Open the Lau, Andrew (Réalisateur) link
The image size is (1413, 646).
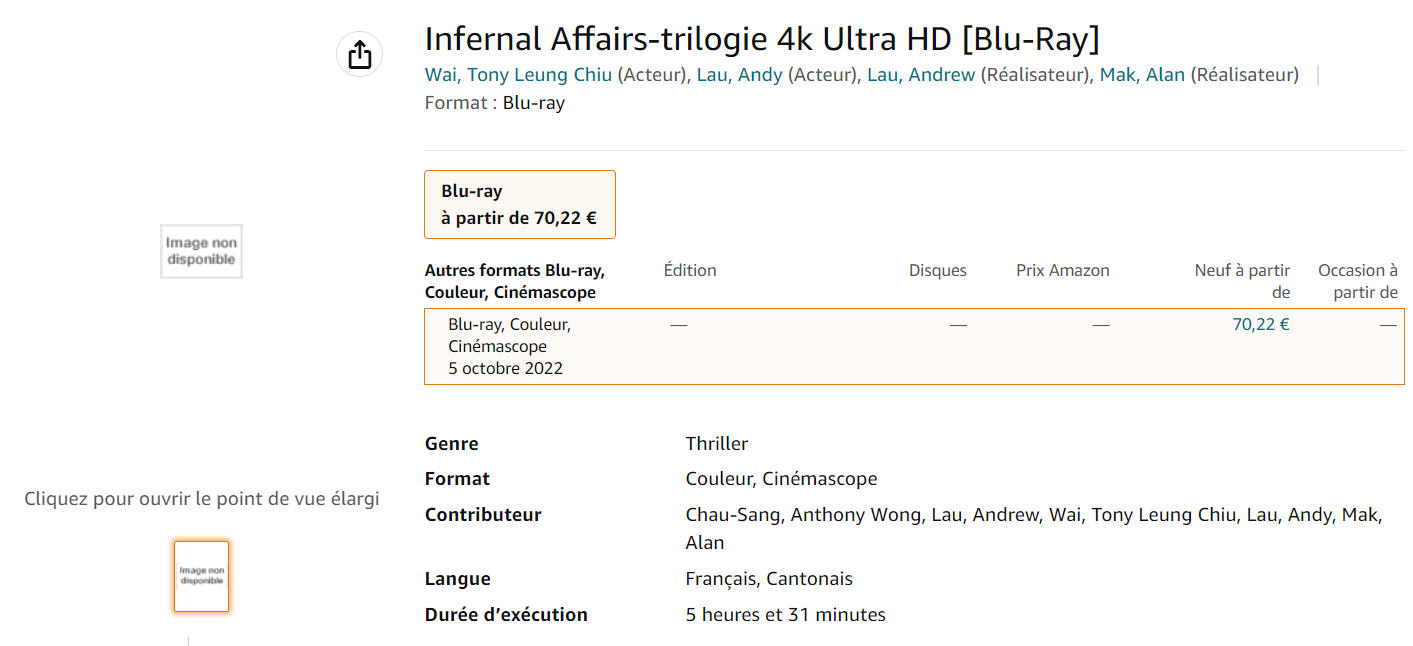click(x=920, y=75)
